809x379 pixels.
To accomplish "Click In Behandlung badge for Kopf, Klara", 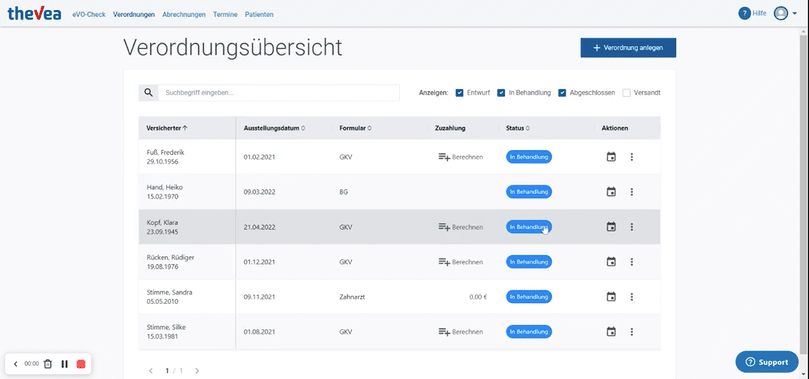I will click(529, 227).
